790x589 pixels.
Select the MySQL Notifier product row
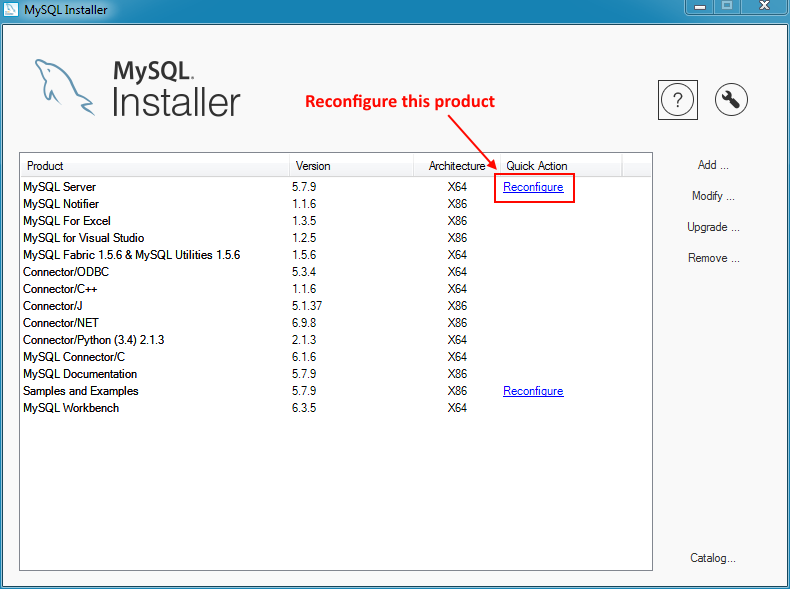[61, 204]
